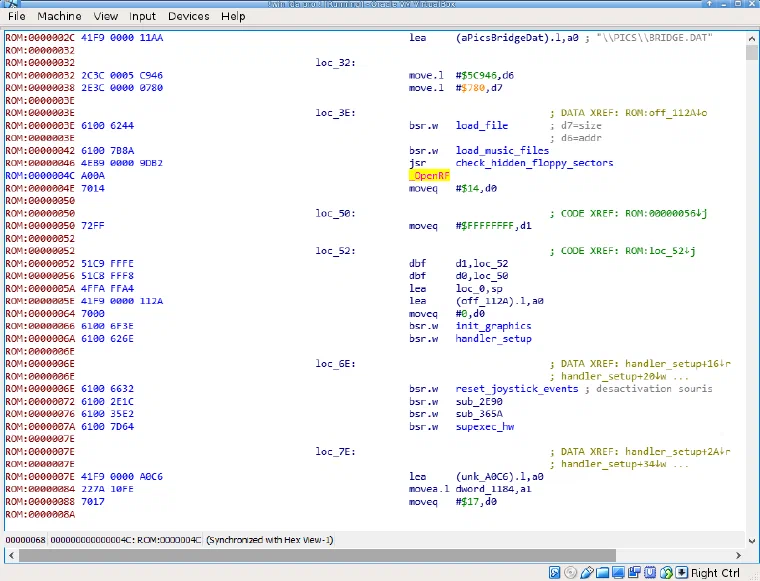Click the horizontal scrollbar left arrow

(12, 555)
